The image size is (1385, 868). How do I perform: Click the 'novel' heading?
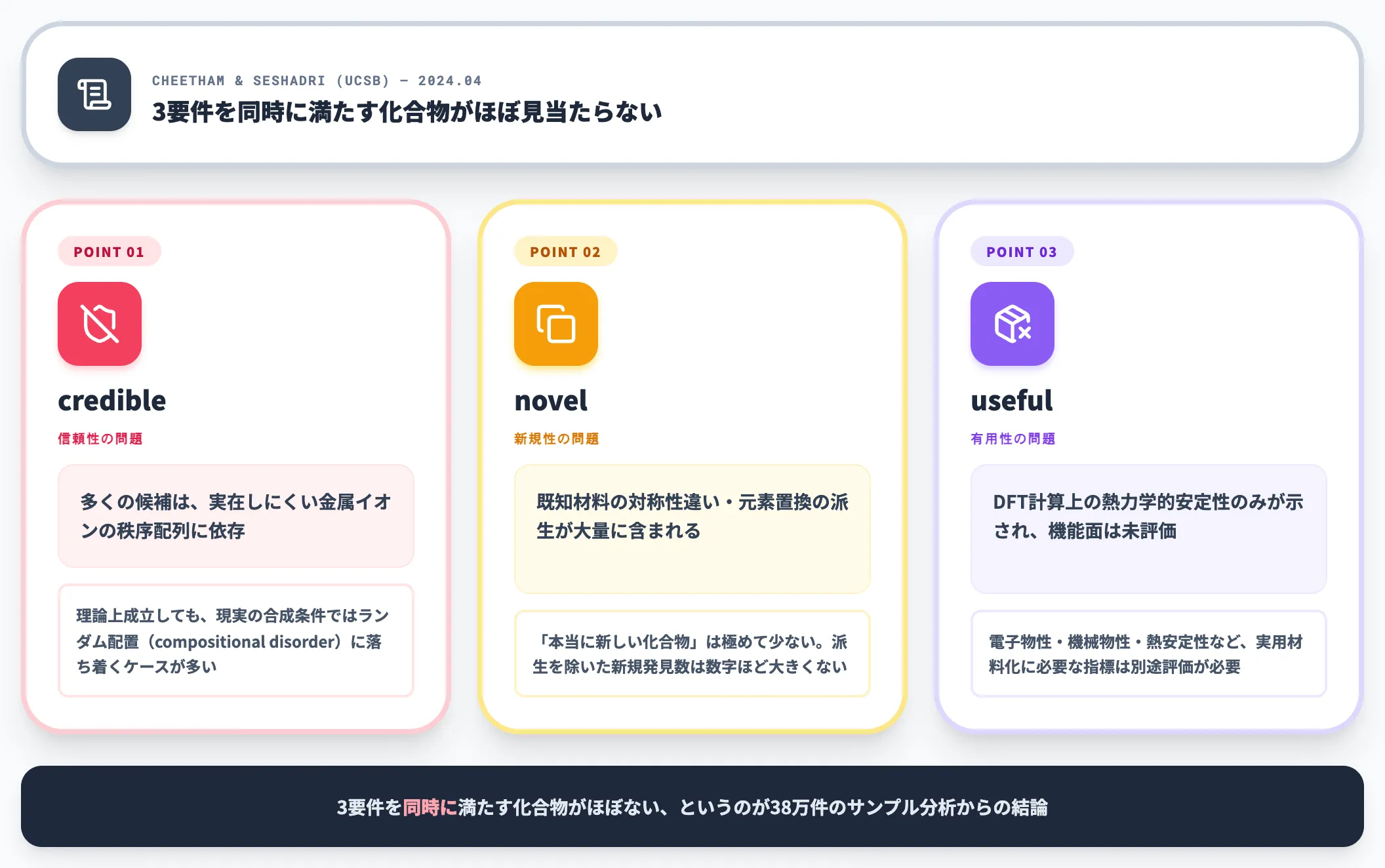point(551,401)
